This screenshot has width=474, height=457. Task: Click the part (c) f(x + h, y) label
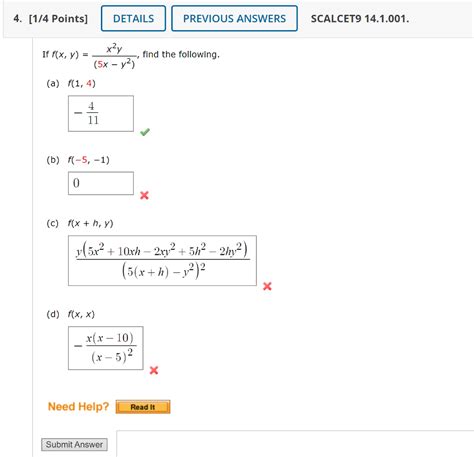click(90, 223)
